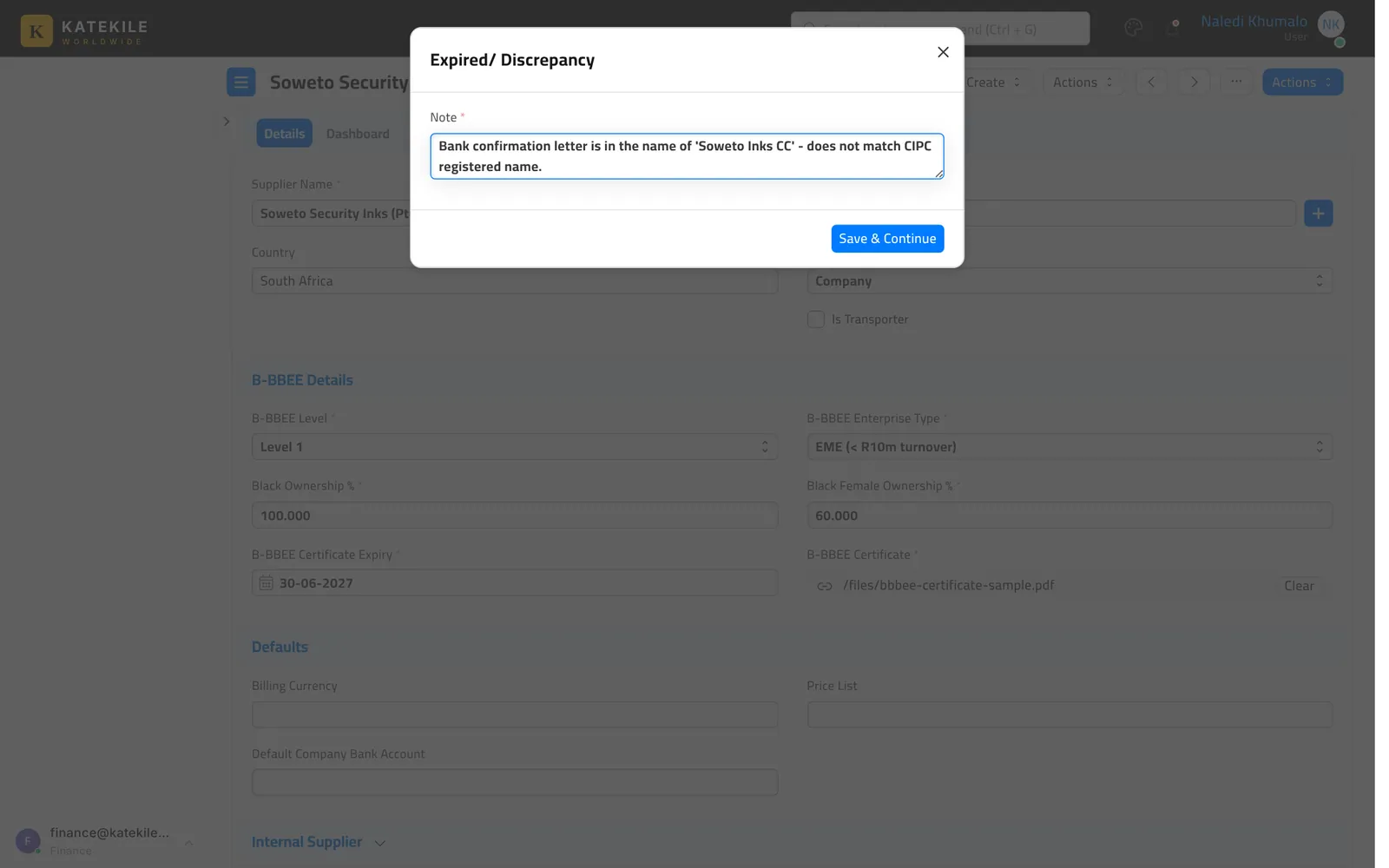Image resolution: width=1389 pixels, height=868 pixels.
Task: Go to the previous record arrow
Action: click(x=1151, y=82)
